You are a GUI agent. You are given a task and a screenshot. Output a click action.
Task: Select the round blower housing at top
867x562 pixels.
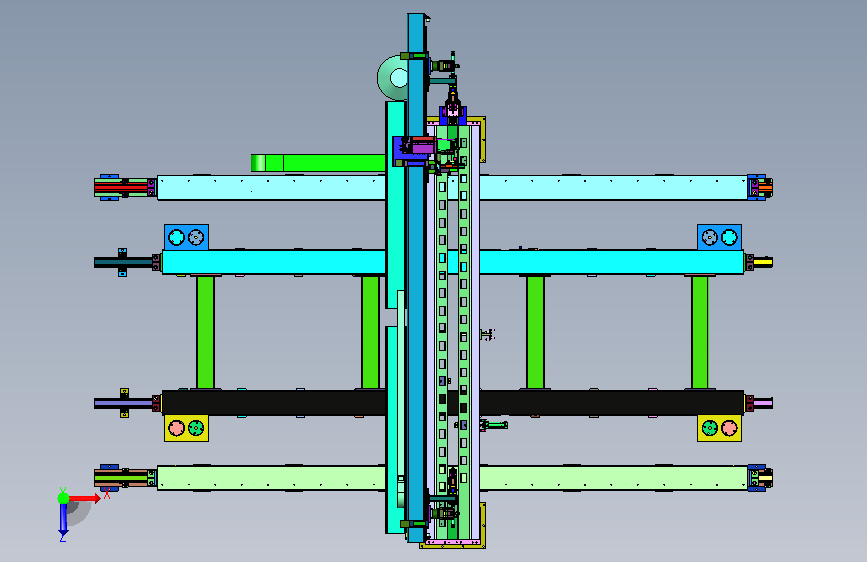click(393, 78)
